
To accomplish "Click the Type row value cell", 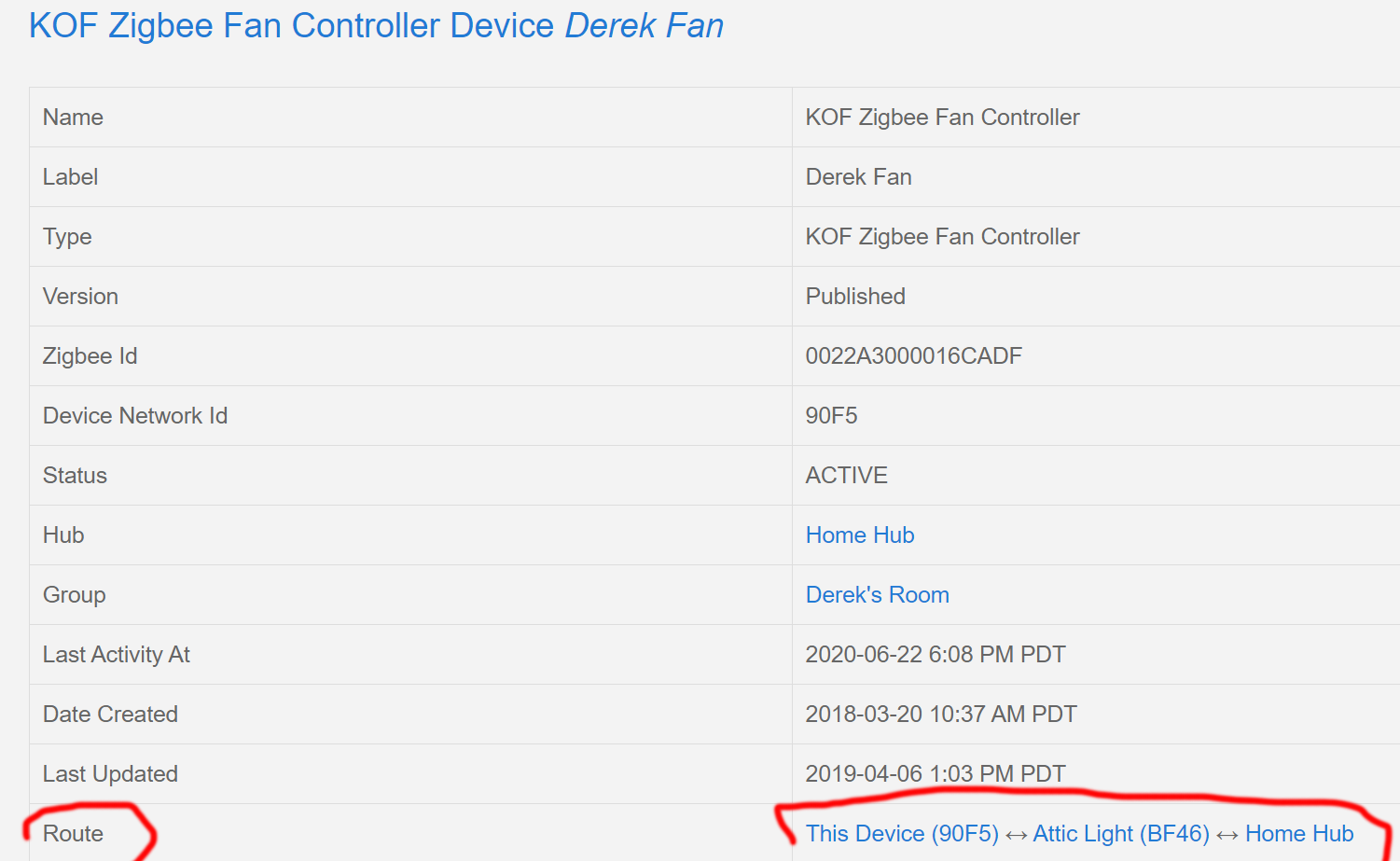I will (x=942, y=237).
